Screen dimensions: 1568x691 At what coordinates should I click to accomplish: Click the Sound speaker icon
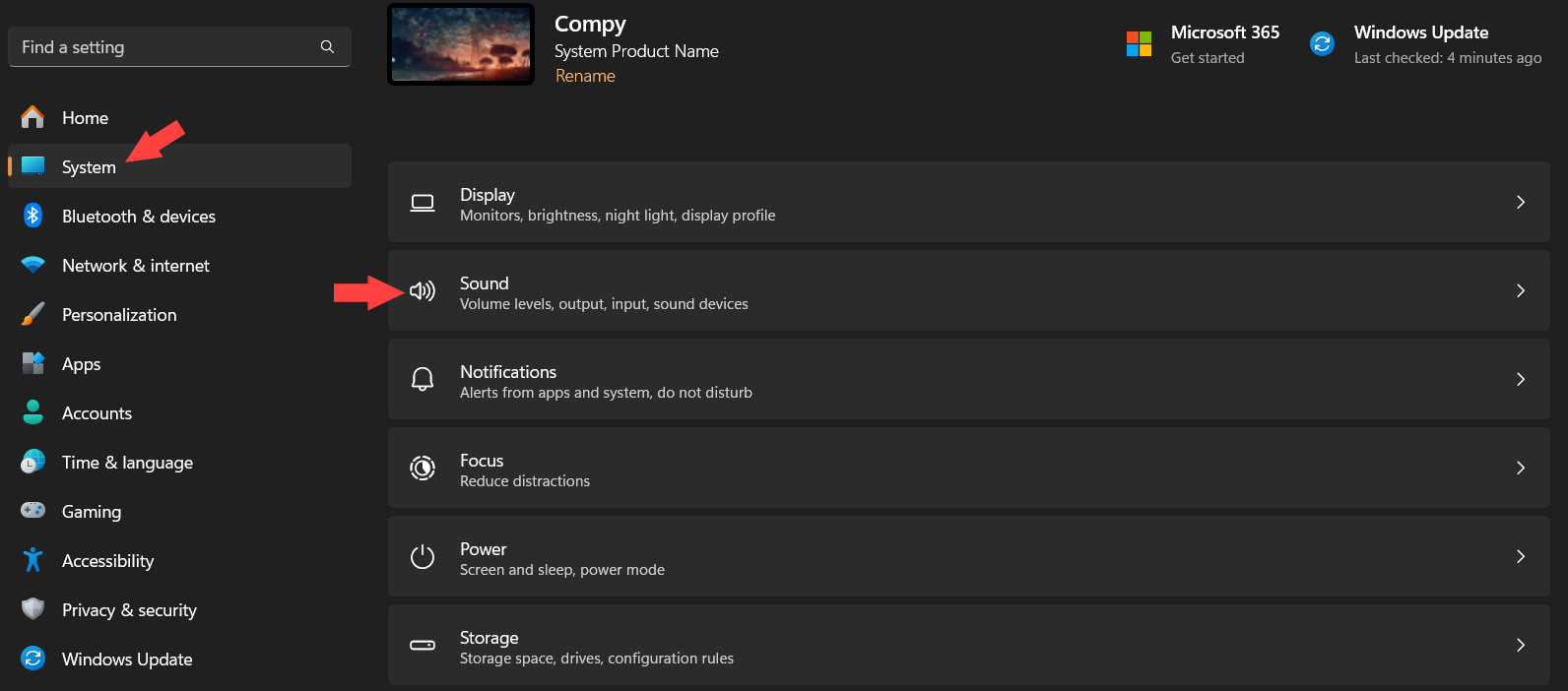click(423, 290)
